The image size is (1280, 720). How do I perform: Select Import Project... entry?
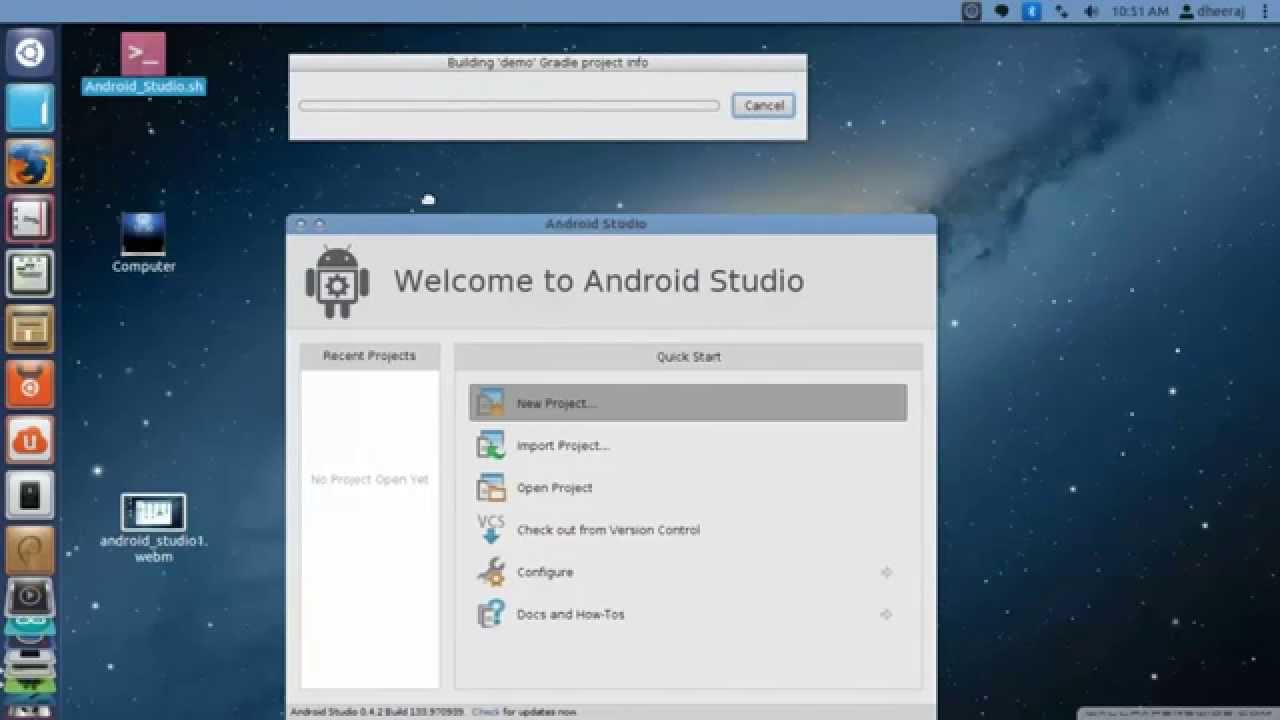pyautogui.click(x=688, y=445)
